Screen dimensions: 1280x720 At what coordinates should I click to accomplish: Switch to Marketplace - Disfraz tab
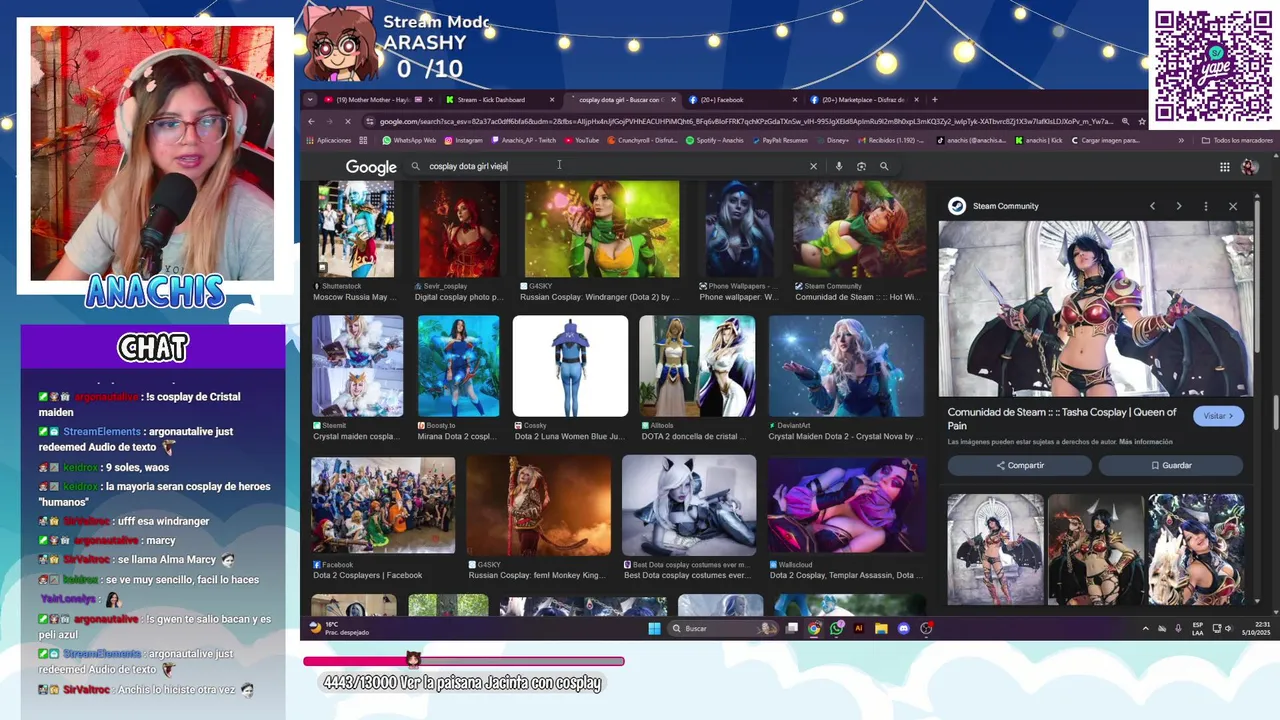point(863,99)
